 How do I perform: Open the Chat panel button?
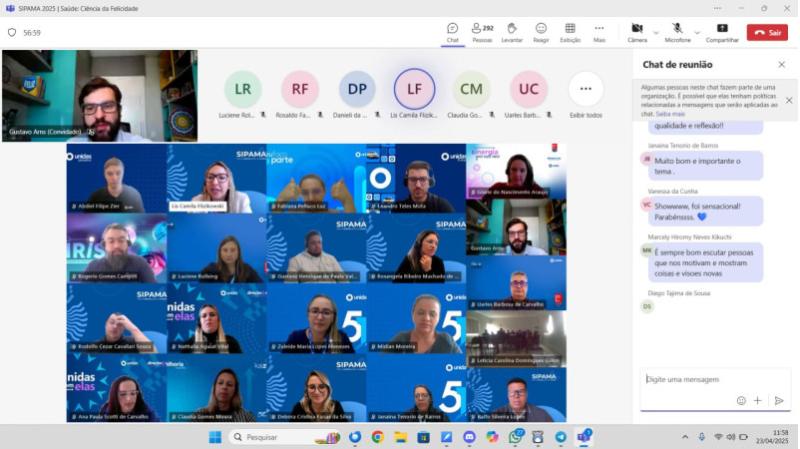coord(452,33)
